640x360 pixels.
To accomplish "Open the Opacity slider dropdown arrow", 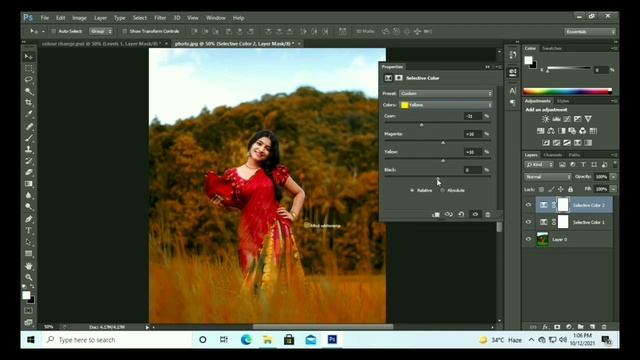I will click(x=613, y=177).
